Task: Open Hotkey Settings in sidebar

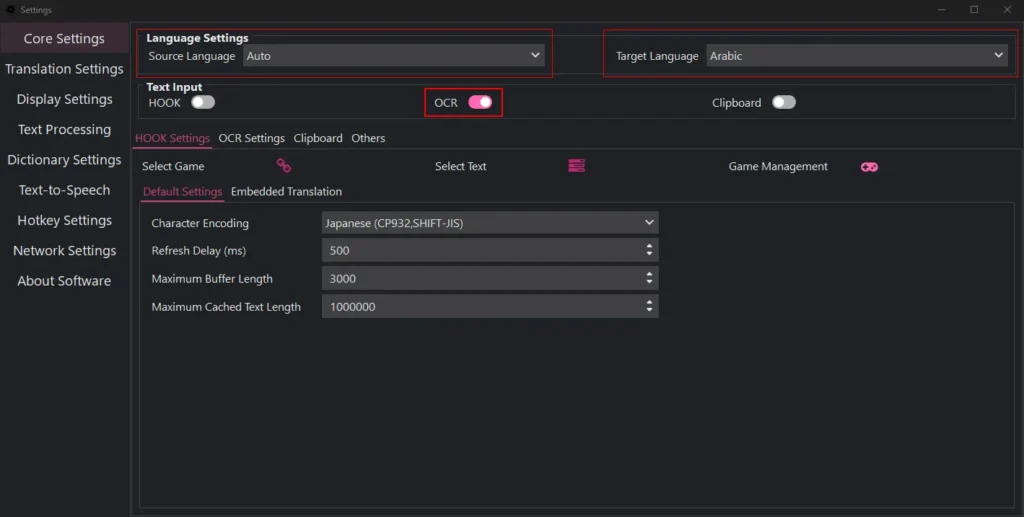Action: 64,220
